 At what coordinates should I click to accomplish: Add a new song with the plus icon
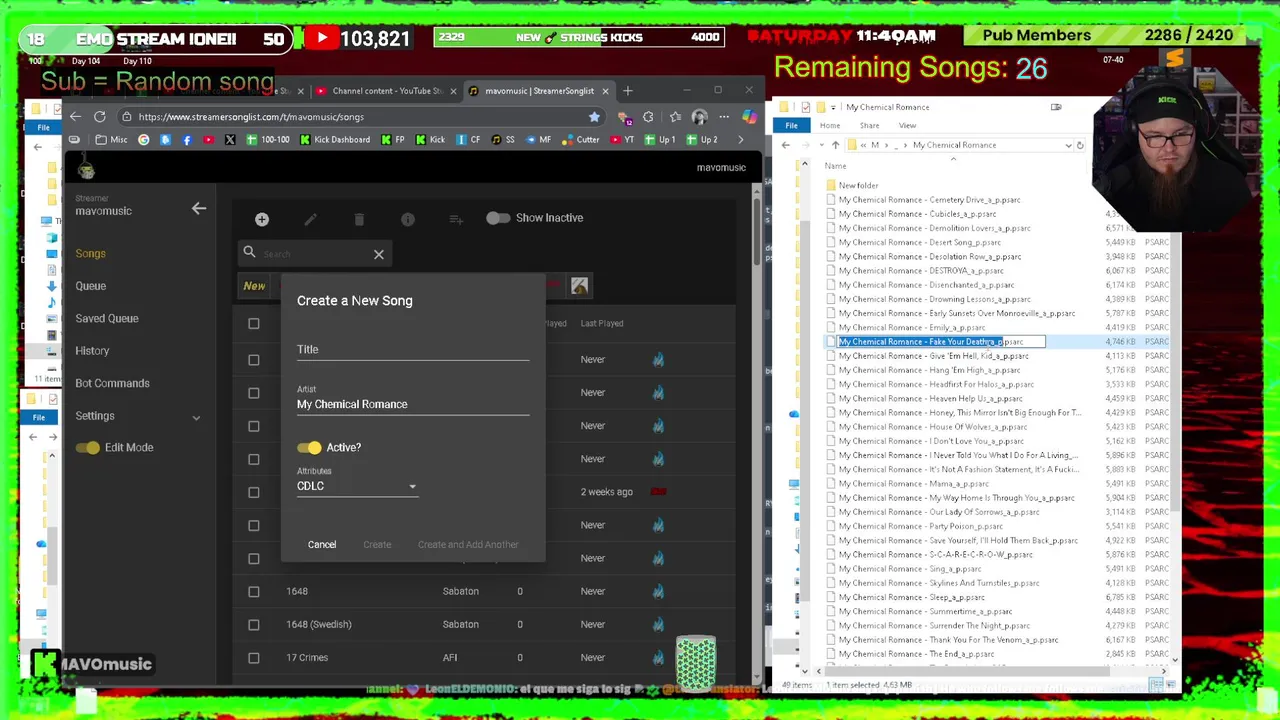(261, 219)
